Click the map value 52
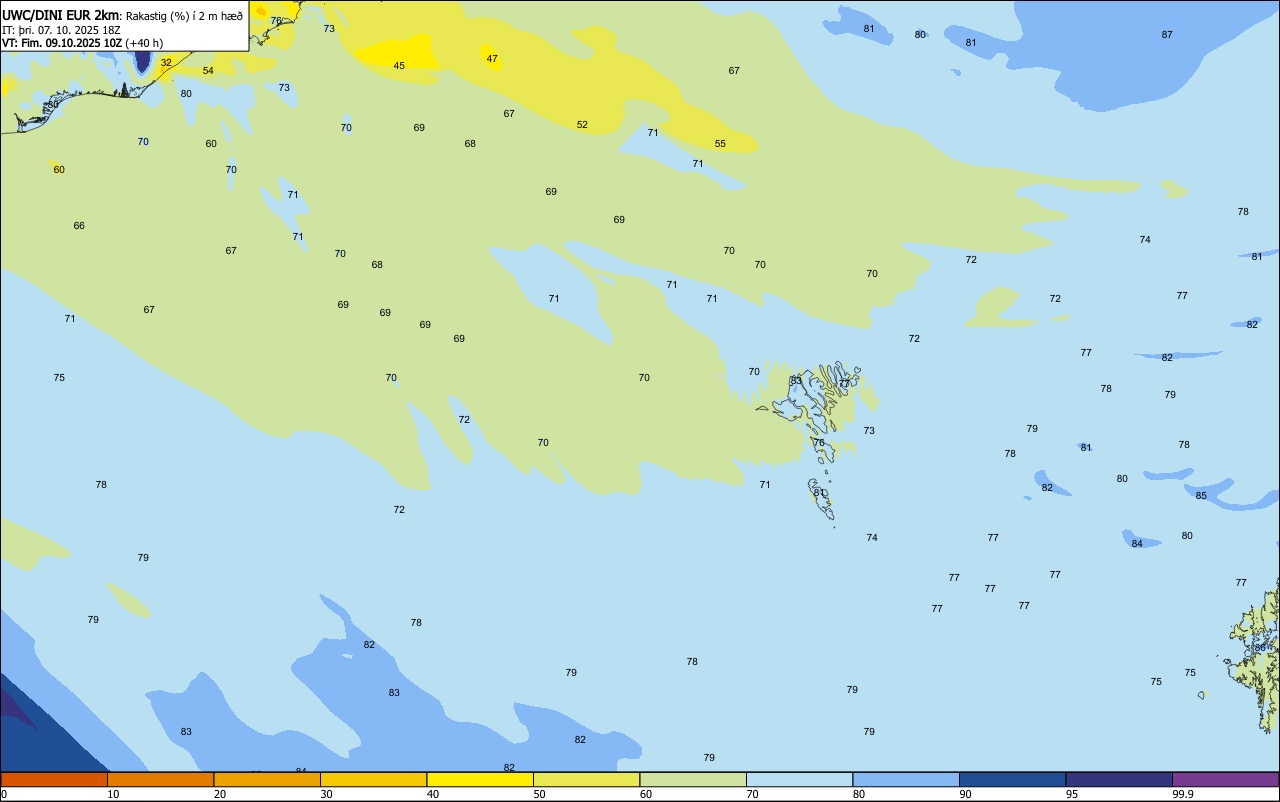Screen dimensions: 1280x802 tap(582, 125)
